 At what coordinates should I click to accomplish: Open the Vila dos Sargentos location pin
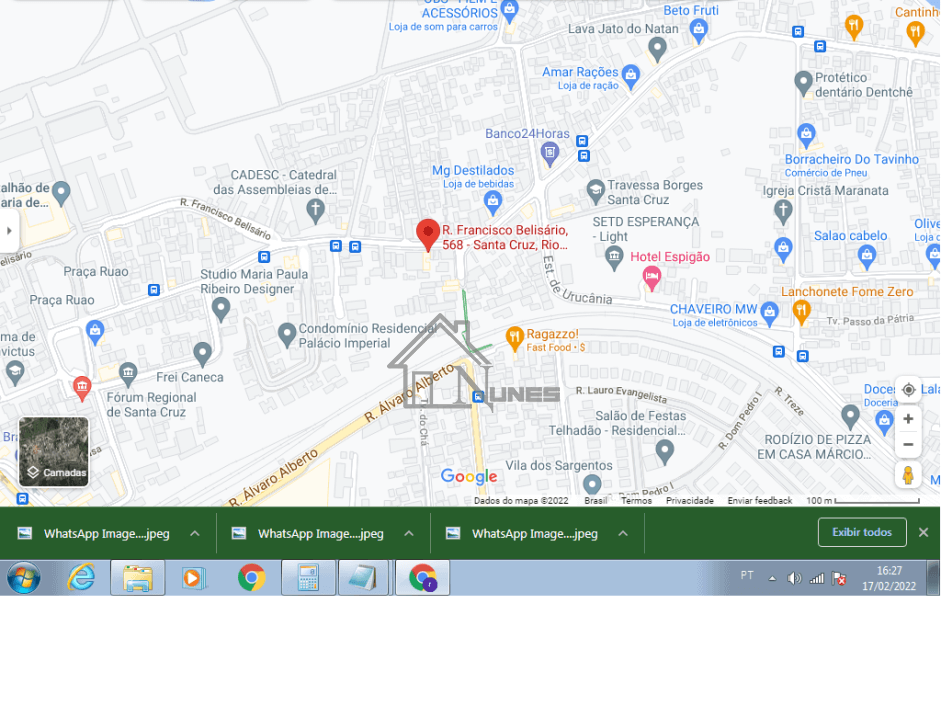click(592, 484)
